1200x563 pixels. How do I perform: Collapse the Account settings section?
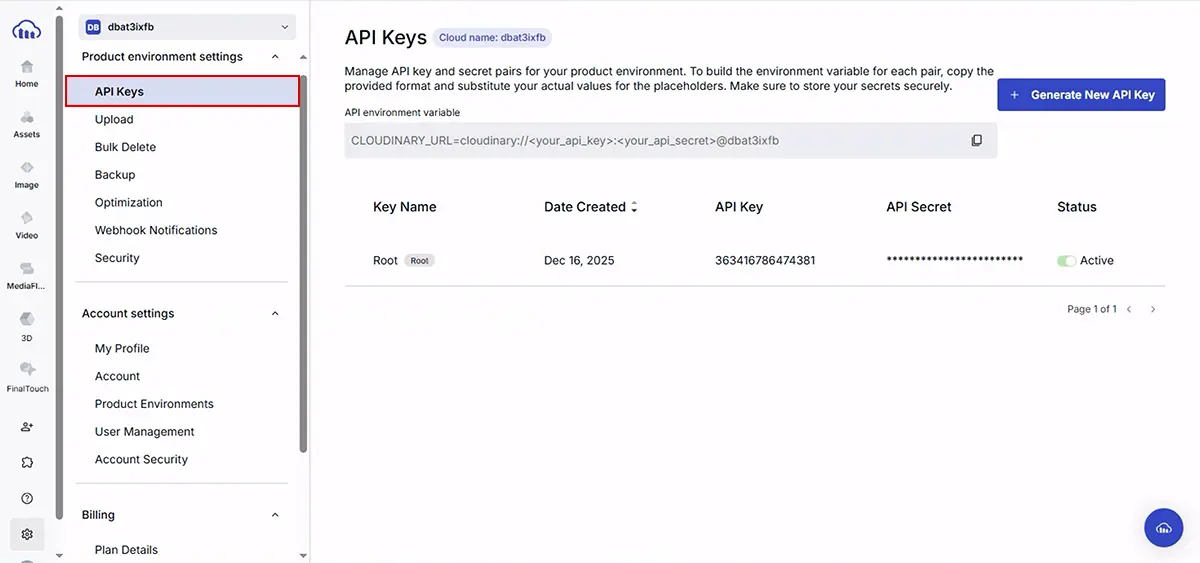(x=276, y=314)
